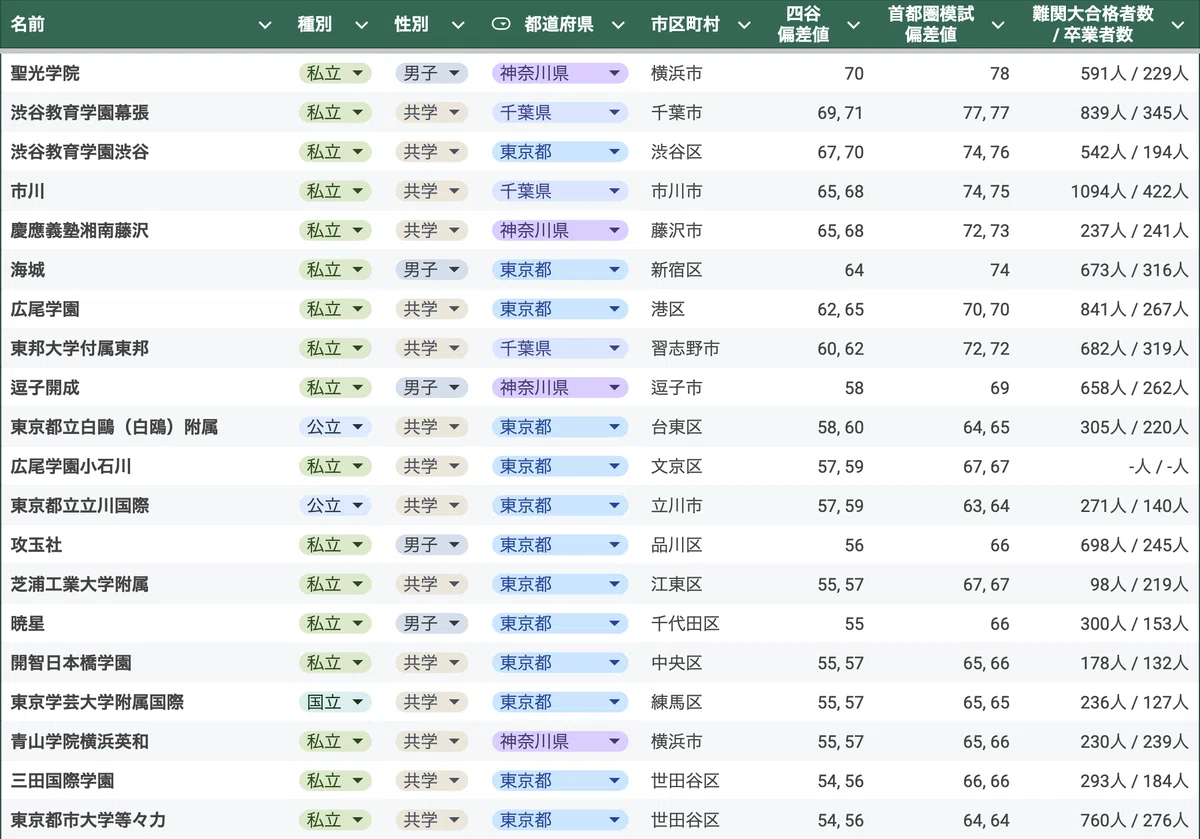Open 男子 chip in the 逗子開成 row
This screenshot has height=839, width=1200.
tap(431, 387)
